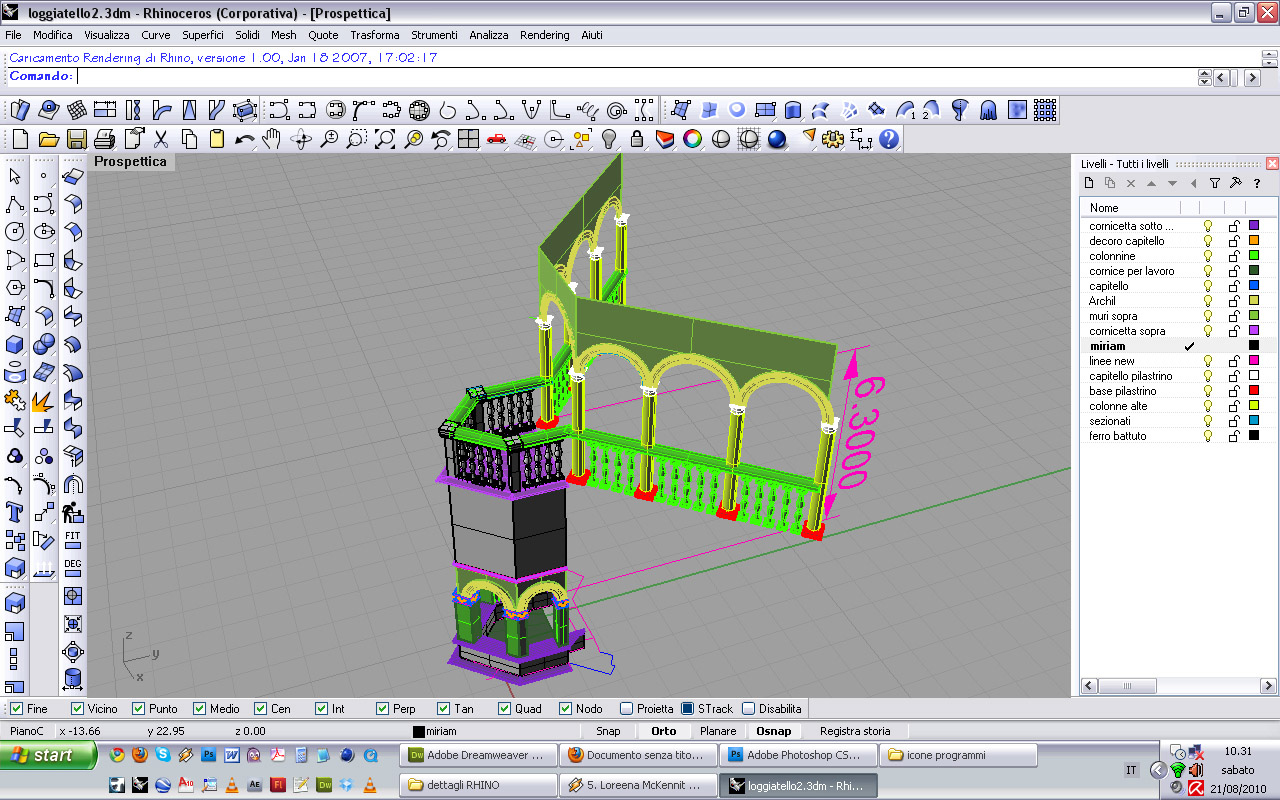This screenshot has height=800, width=1280.
Task: Hide the colonnine layer via its bulb
Action: 1208,256
